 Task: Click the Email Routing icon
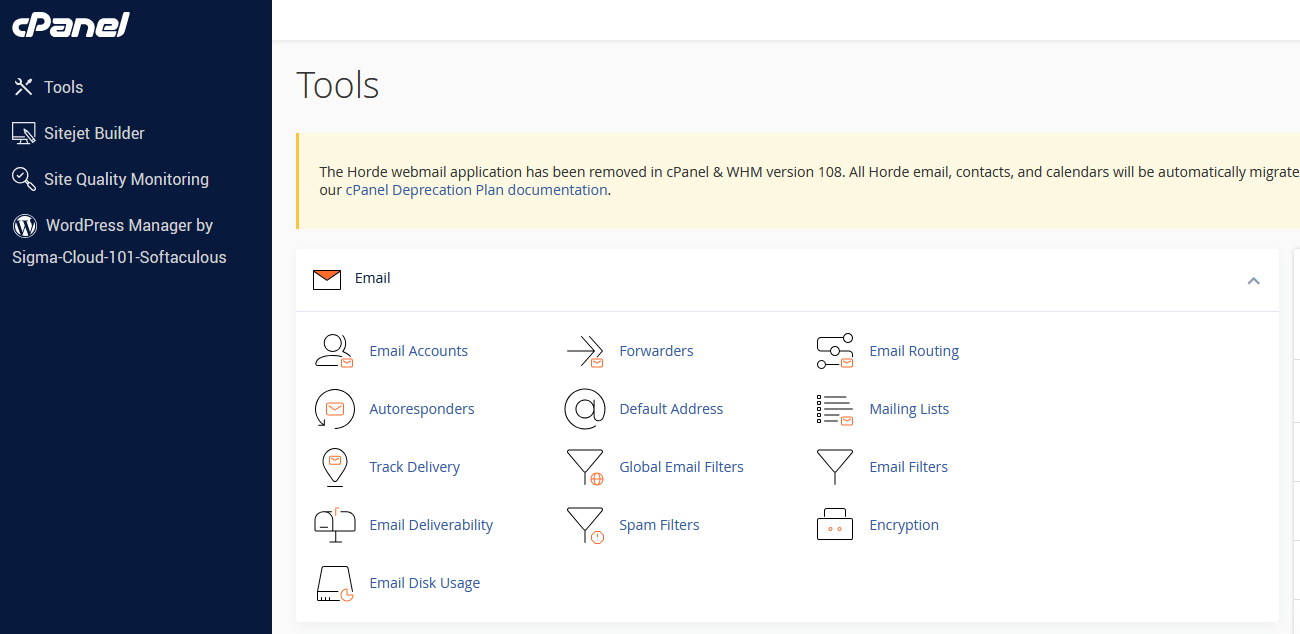(834, 351)
